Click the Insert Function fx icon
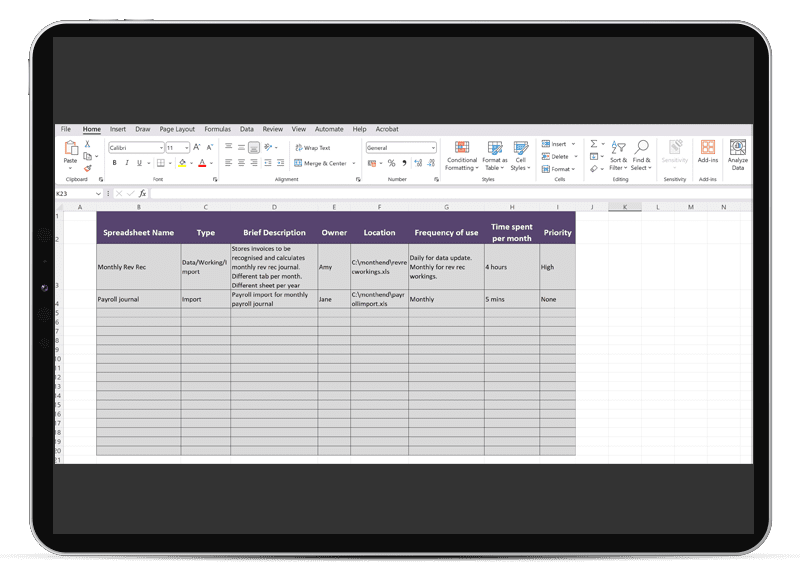The height and width of the screenshot is (588, 800). point(143,193)
